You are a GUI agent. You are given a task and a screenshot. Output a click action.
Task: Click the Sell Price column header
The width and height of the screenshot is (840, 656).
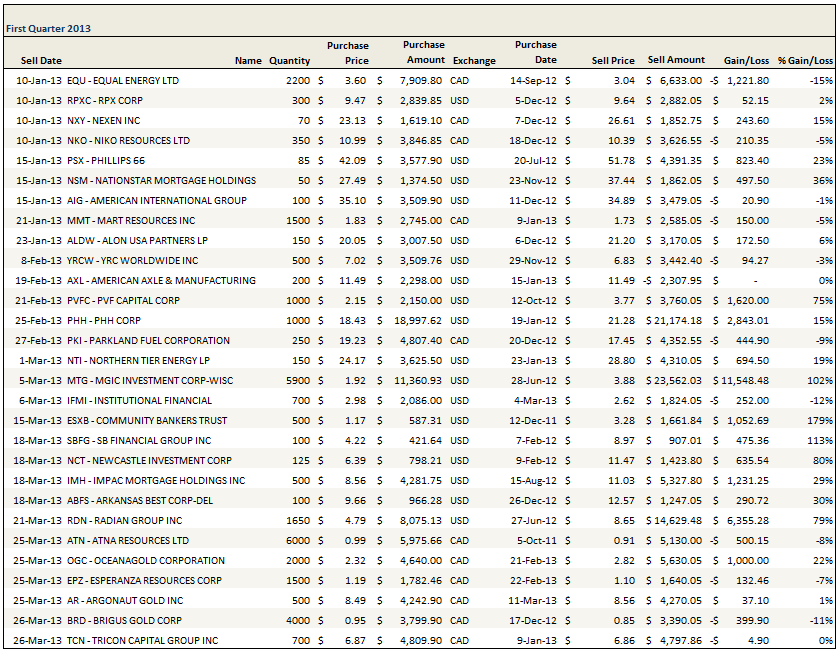click(x=613, y=60)
